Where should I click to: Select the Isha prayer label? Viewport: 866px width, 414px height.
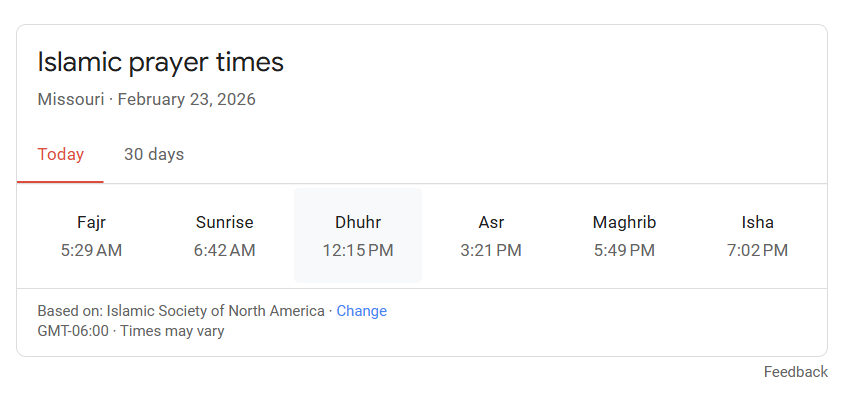pyautogui.click(x=757, y=223)
